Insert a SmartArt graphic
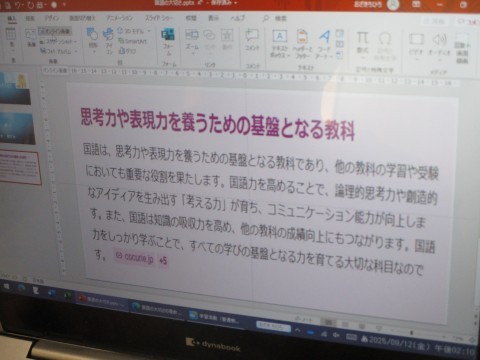 132,42
